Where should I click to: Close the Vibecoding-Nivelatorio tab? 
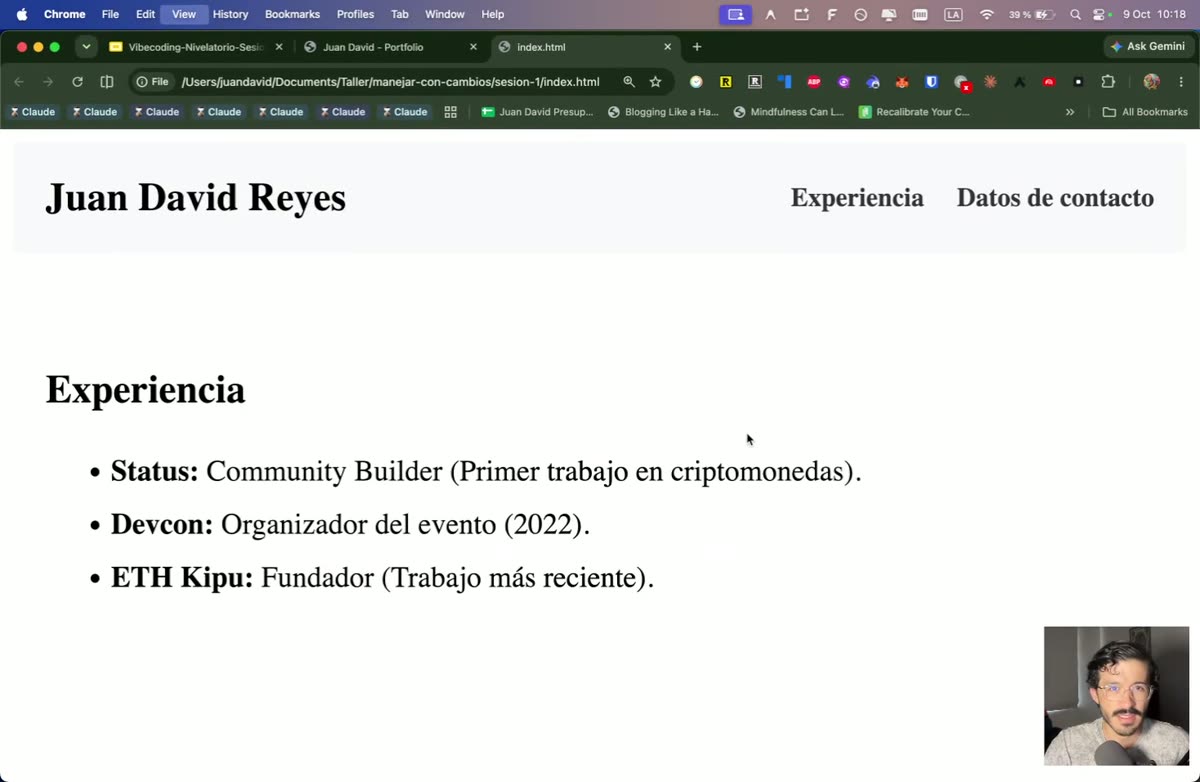[x=279, y=47]
